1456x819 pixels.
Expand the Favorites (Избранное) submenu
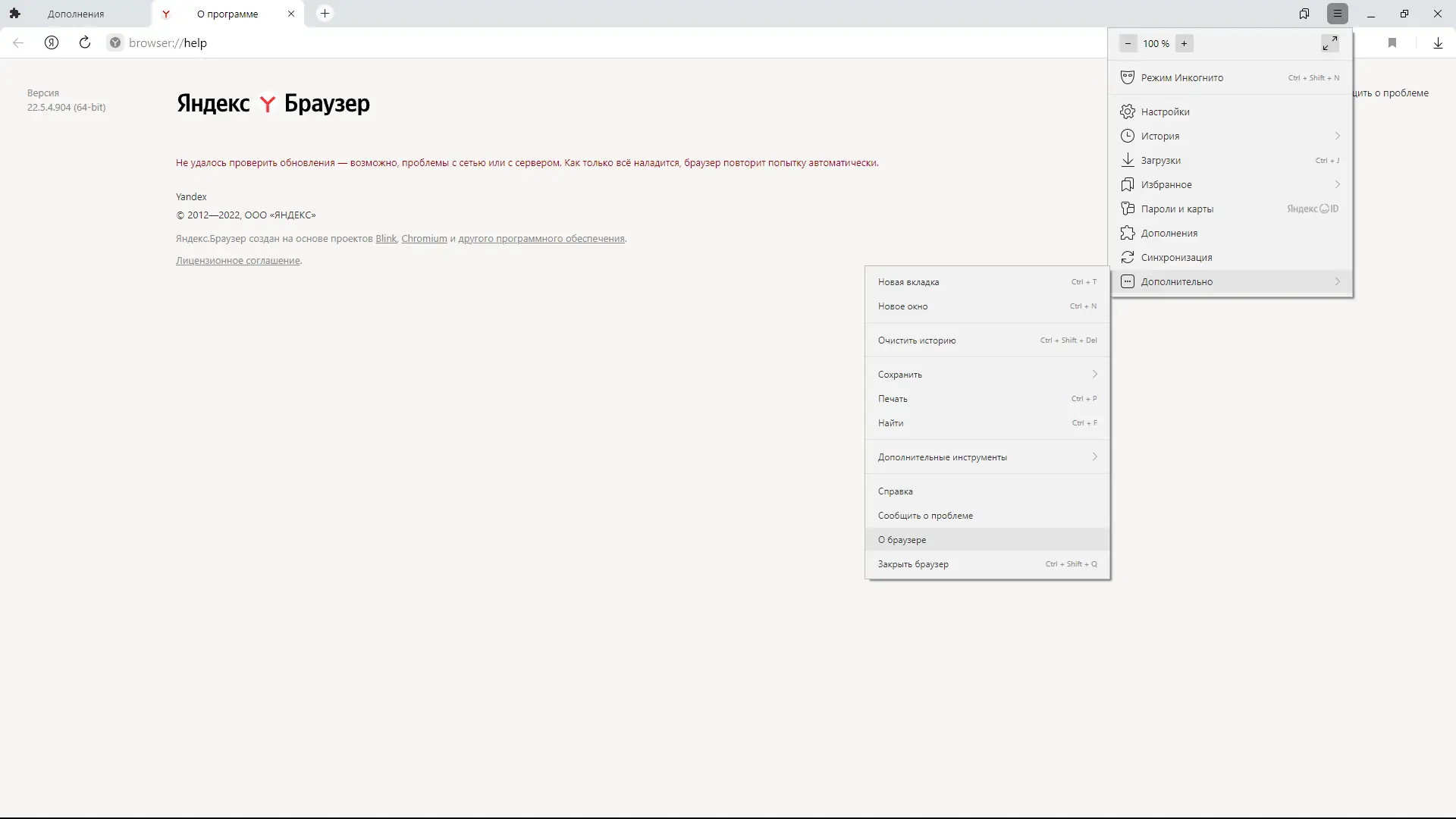click(x=1337, y=184)
